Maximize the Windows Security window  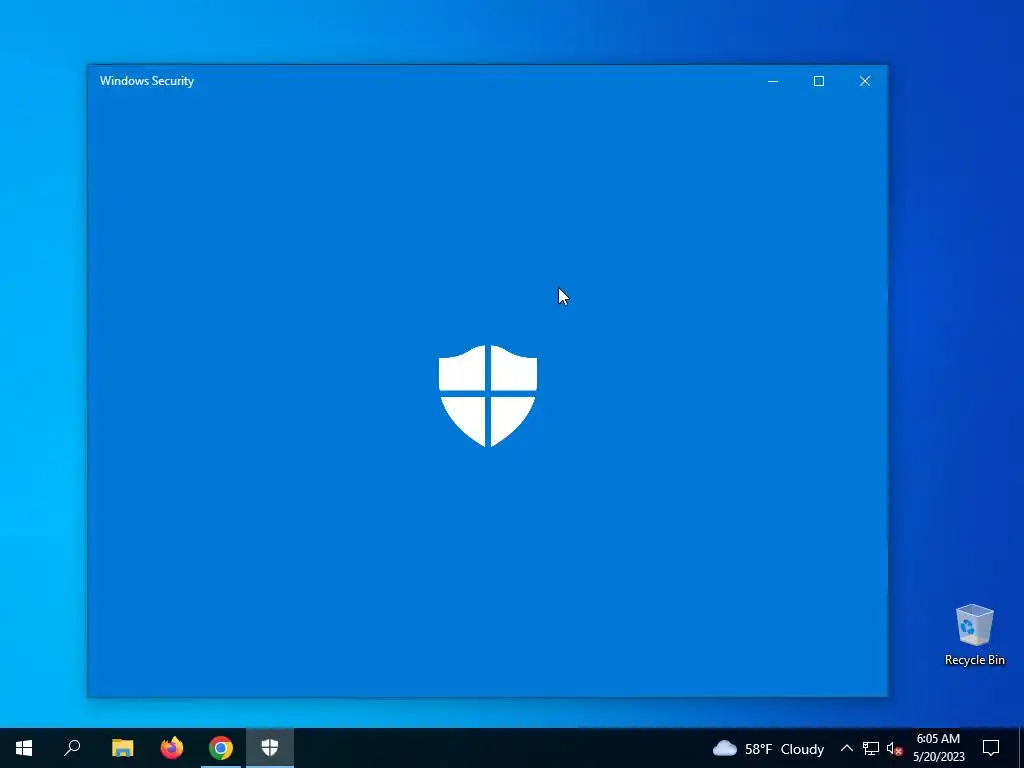[818, 81]
